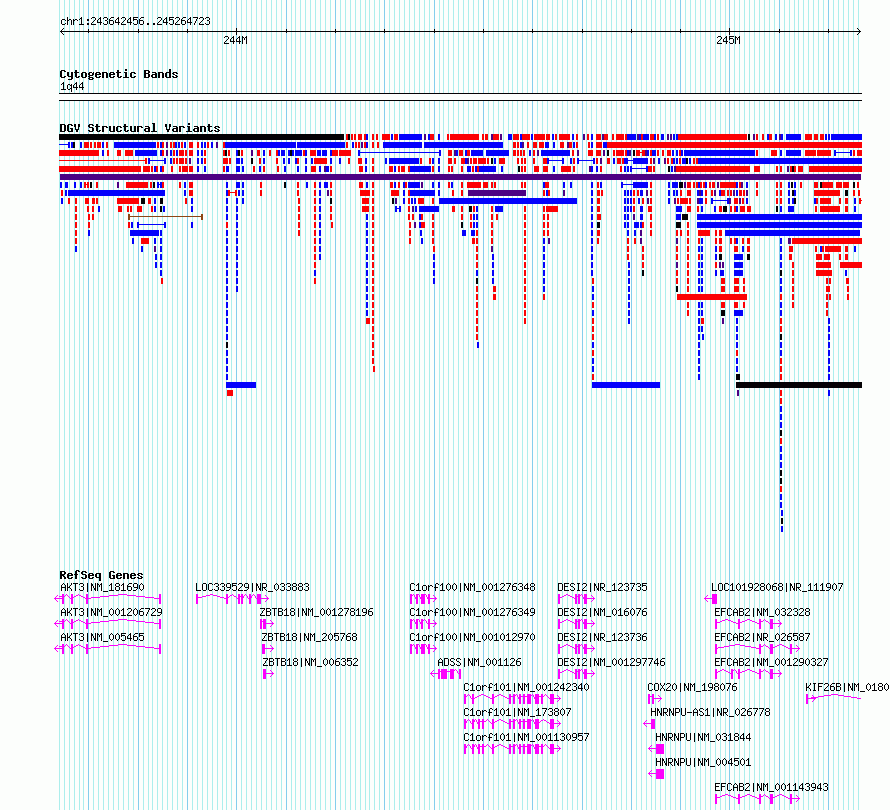This screenshot has width=890, height=810.
Task: Open C1orf100|NM_001012970 label
Action: coord(472,637)
